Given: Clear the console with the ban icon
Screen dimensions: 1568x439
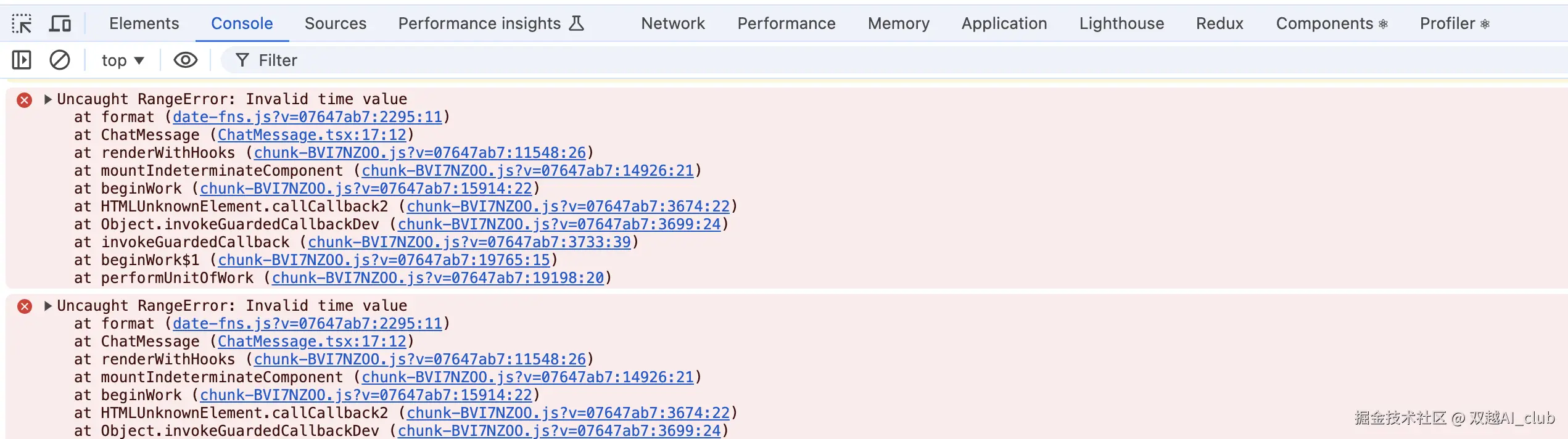Looking at the screenshot, I should pyautogui.click(x=60, y=60).
